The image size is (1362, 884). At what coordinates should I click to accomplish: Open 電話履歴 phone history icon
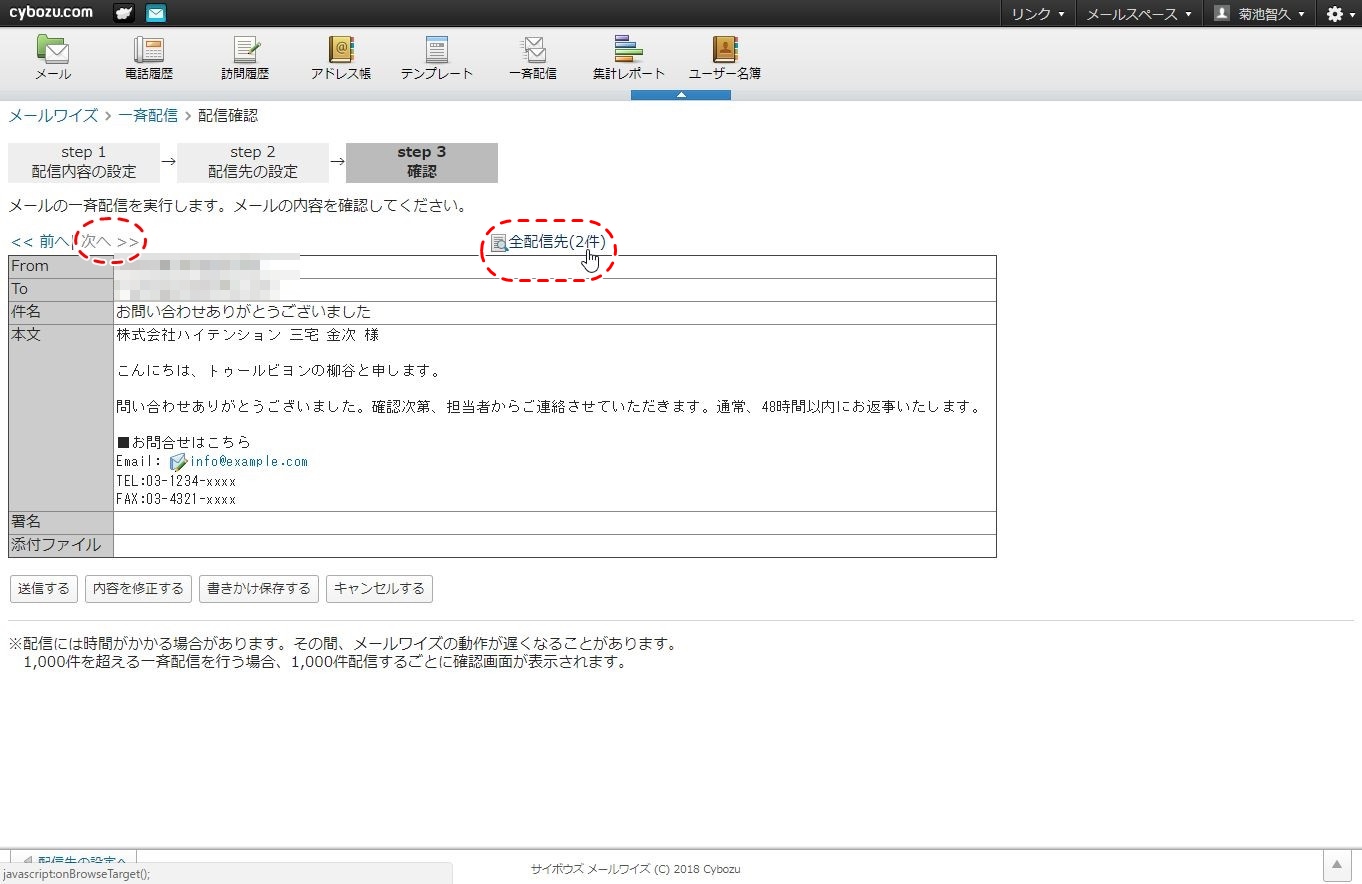click(149, 58)
